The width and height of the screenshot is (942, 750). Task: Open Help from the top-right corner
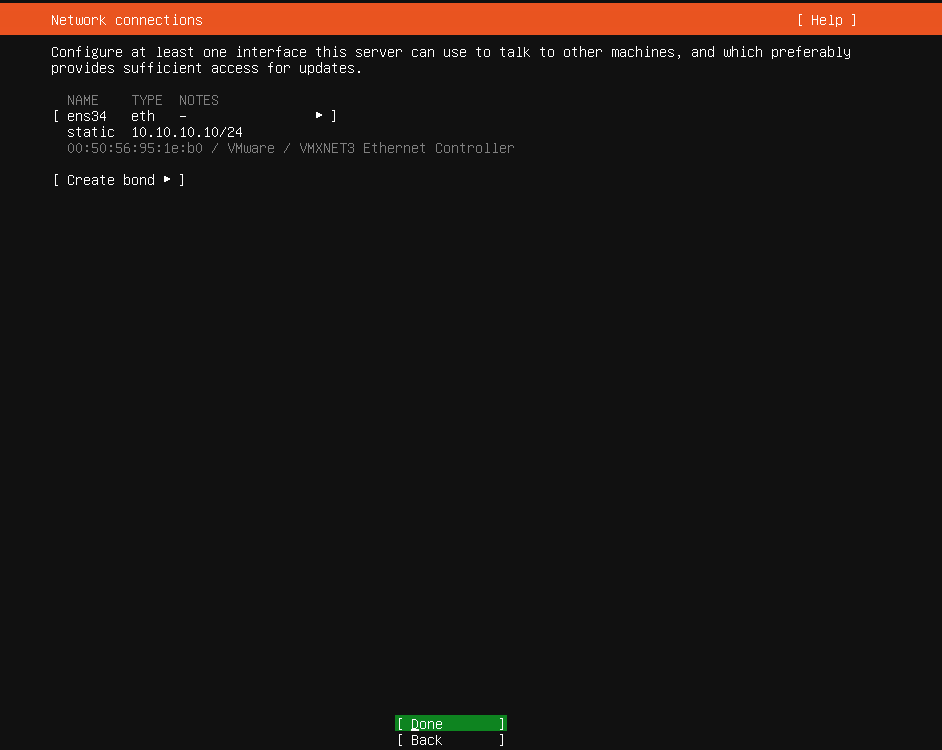826,19
